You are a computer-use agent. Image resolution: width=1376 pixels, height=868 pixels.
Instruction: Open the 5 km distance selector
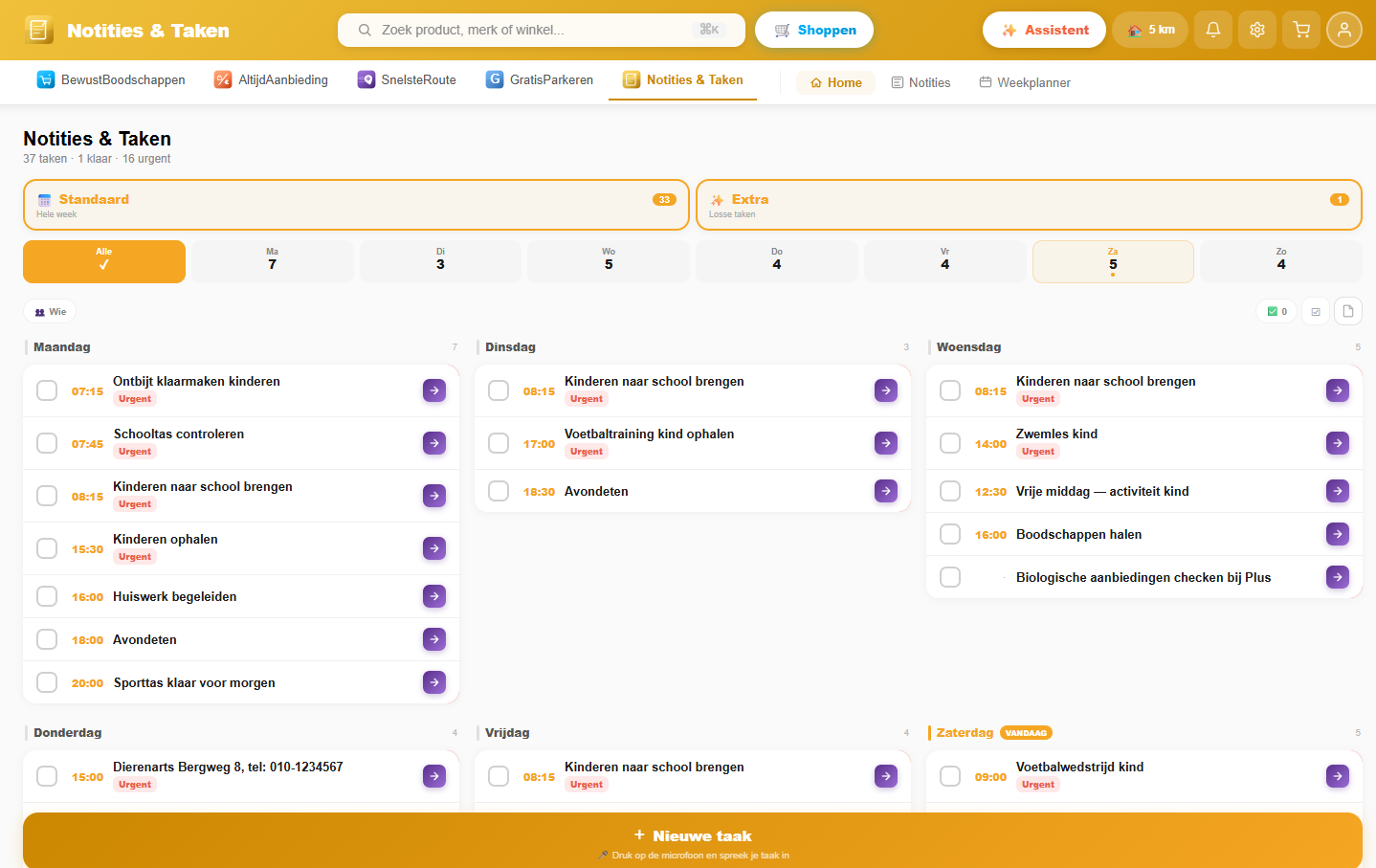pos(1149,30)
